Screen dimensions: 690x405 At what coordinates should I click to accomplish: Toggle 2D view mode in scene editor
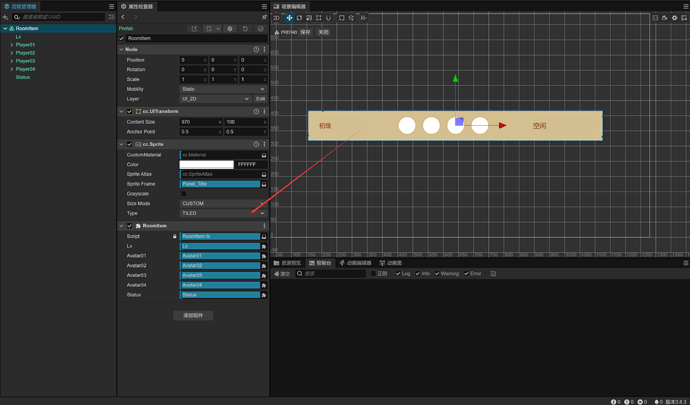click(x=276, y=18)
